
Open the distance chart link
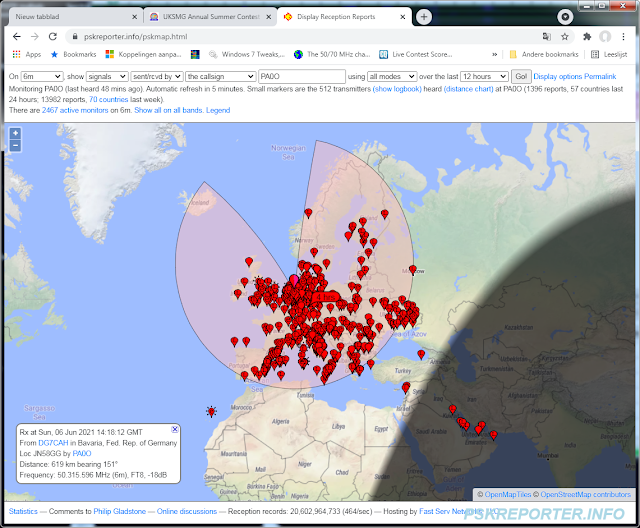(469, 89)
